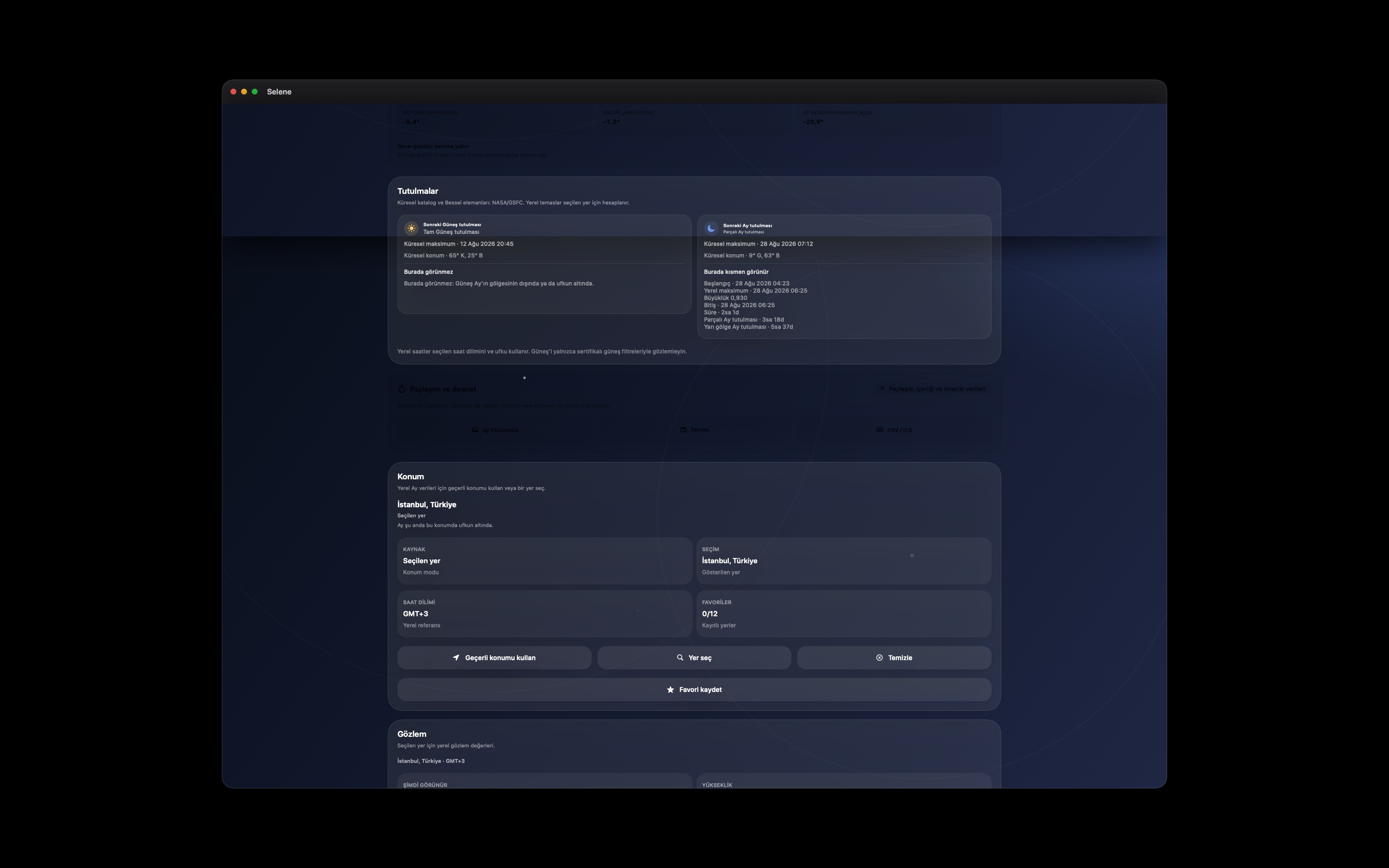
Task: Click the magnifier icon in Yer seç
Action: (x=680, y=657)
